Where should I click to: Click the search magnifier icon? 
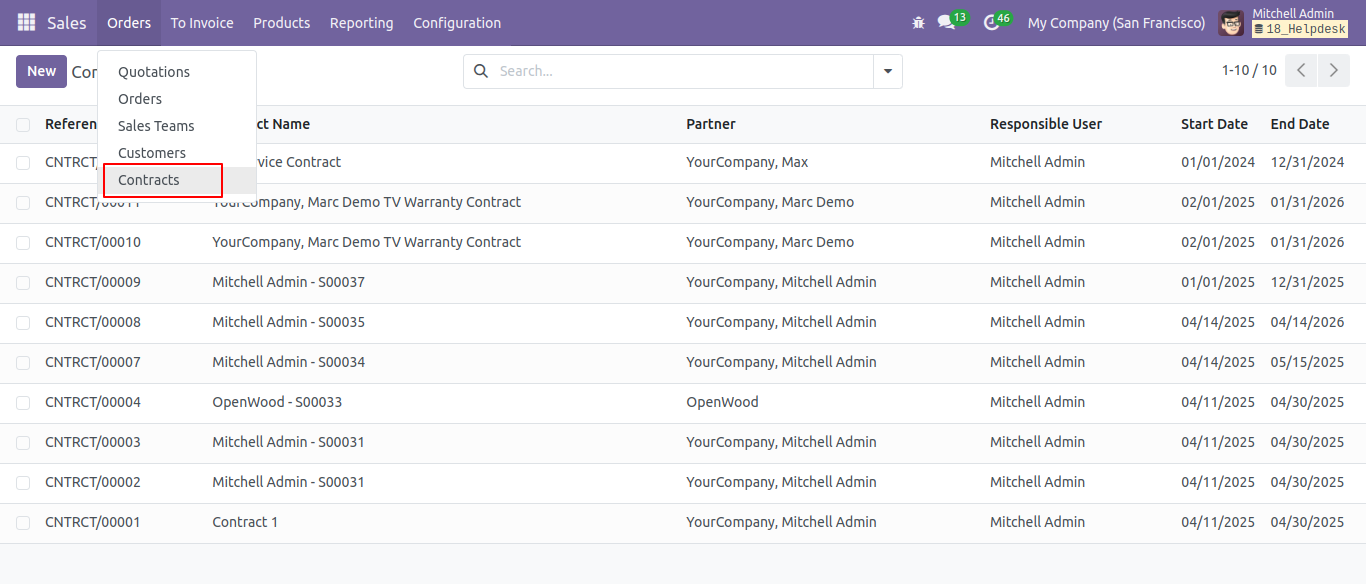coord(481,71)
